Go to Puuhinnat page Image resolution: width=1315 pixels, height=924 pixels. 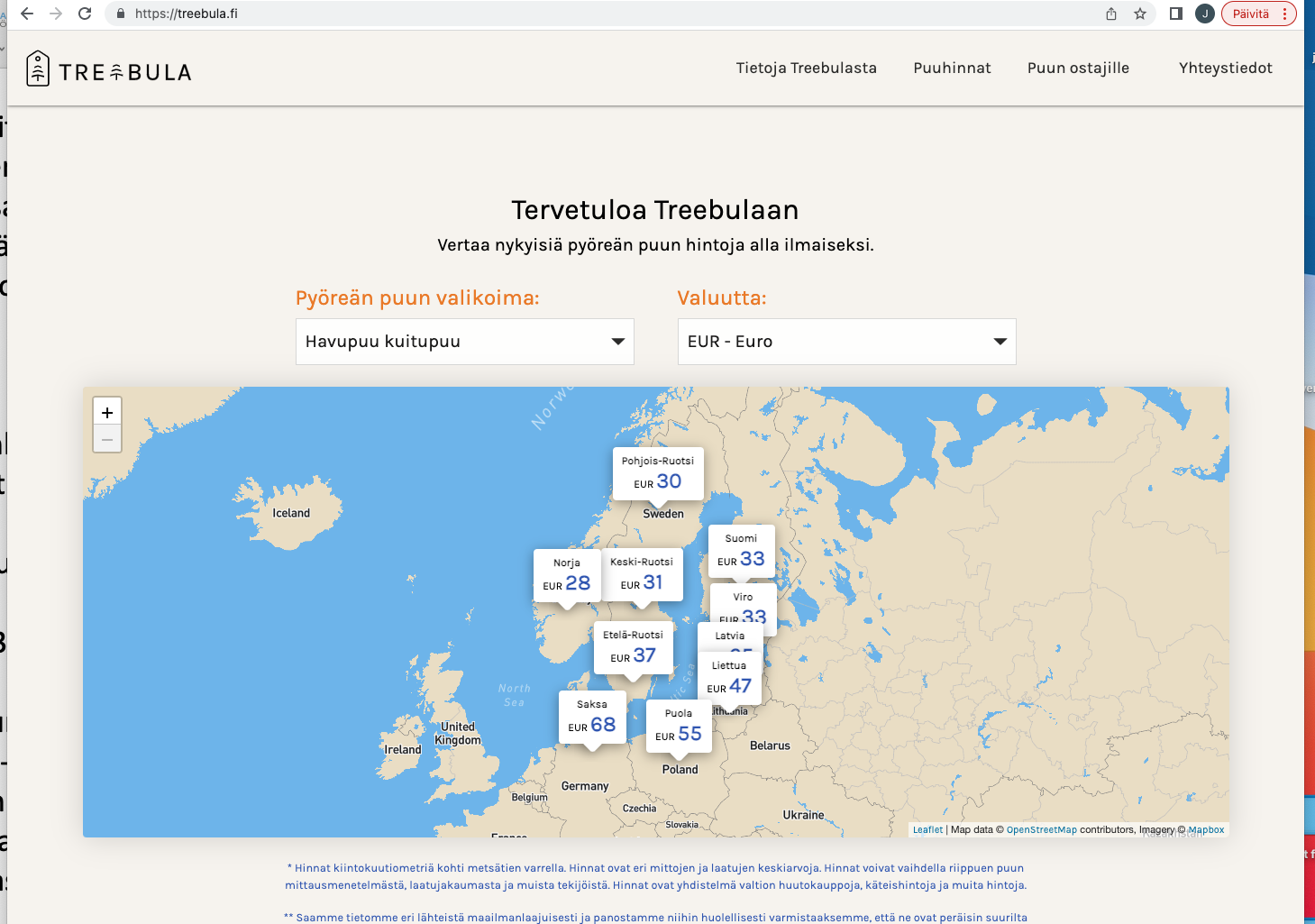(x=952, y=68)
